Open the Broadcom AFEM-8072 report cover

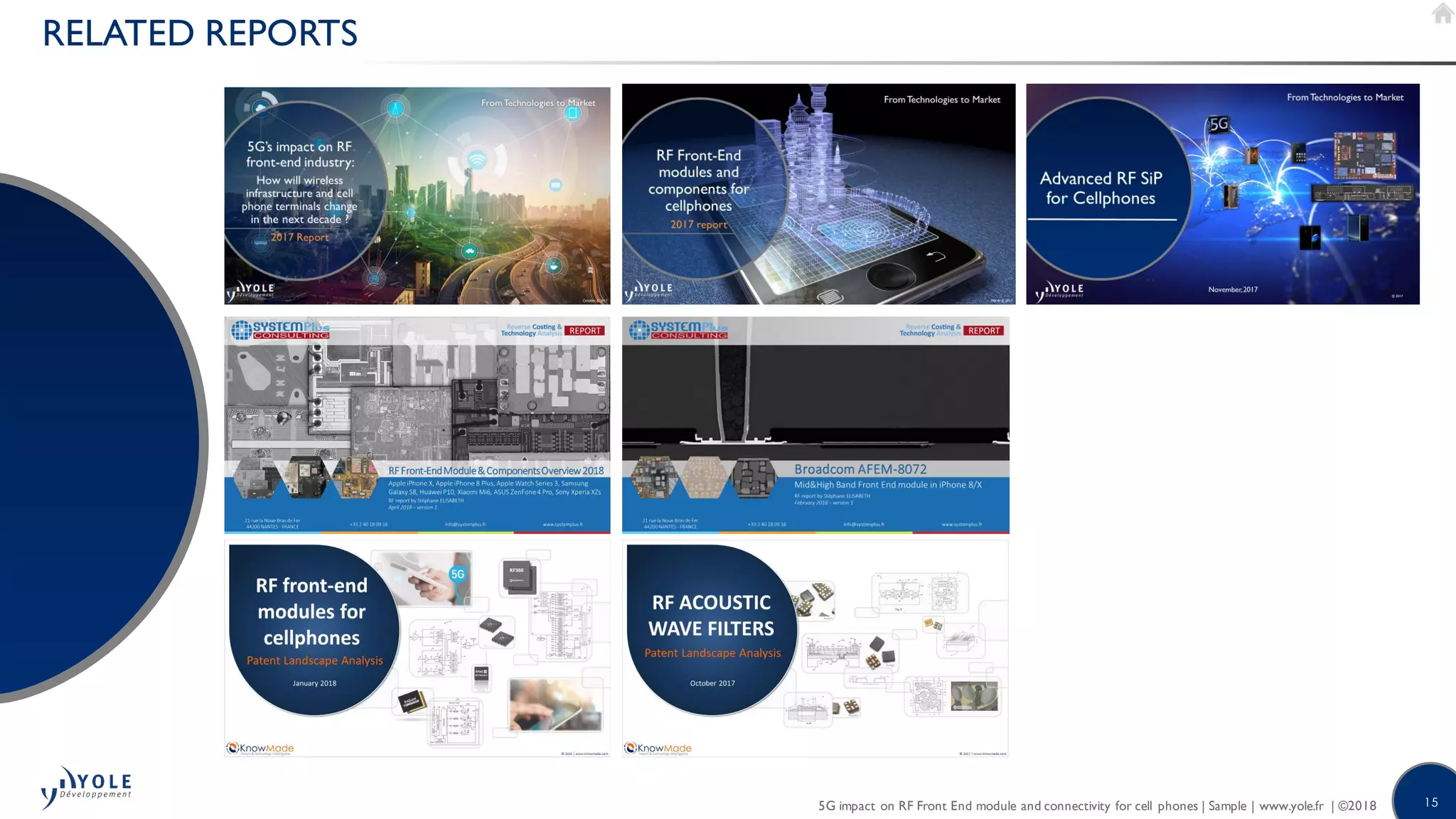(815, 425)
